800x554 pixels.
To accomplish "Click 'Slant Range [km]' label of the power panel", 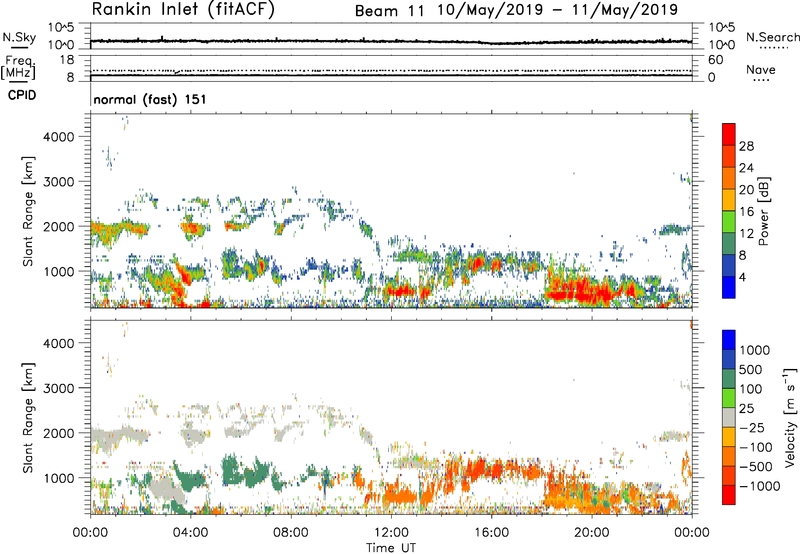I will [x=28, y=211].
